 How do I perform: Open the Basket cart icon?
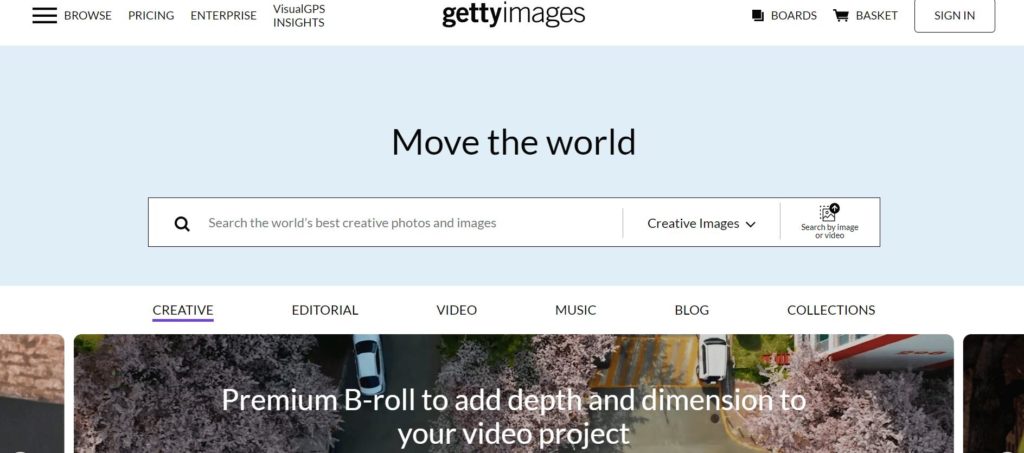click(x=840, y=16)
